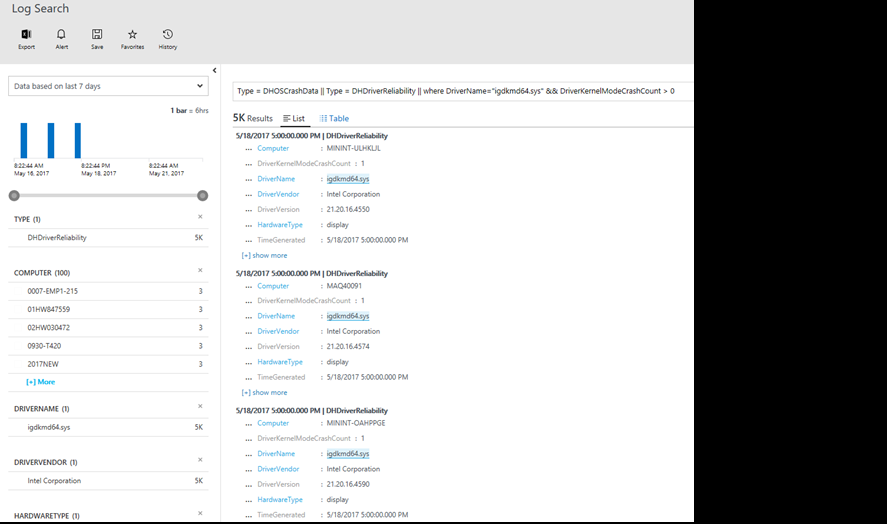The width and height of the screenshot is (887, 524).
Task: Clear the DRIVERVENDOR filter with its X
Action: (x=200, y=459)
